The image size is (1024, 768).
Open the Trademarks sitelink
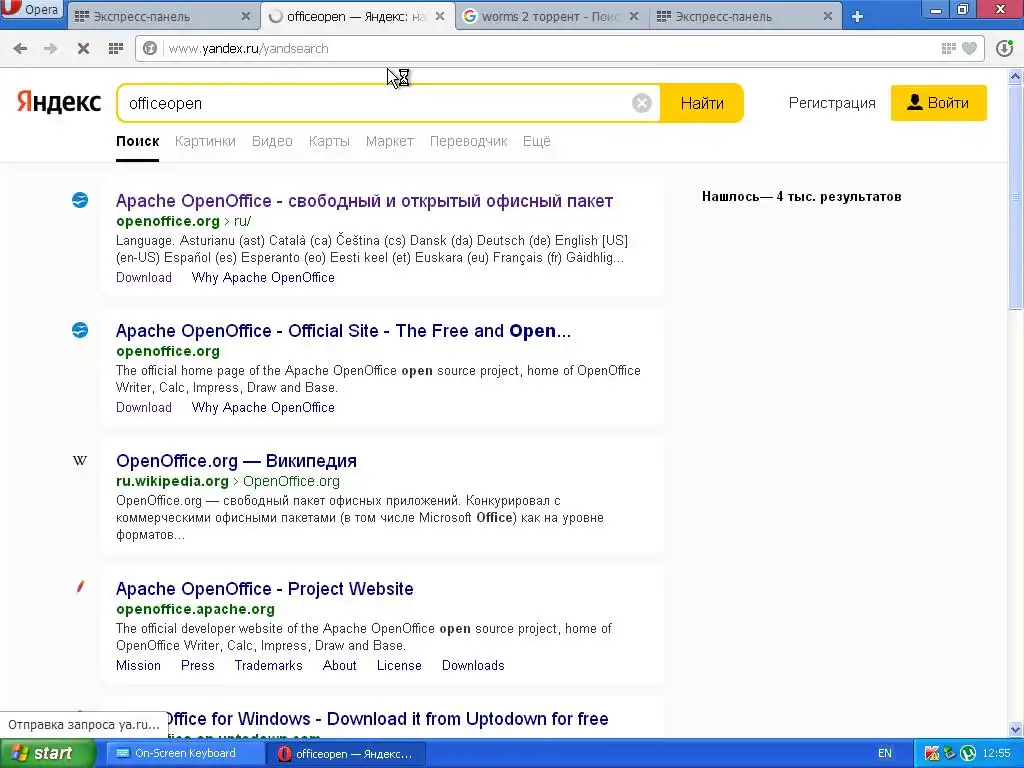[x=268, y=665]
